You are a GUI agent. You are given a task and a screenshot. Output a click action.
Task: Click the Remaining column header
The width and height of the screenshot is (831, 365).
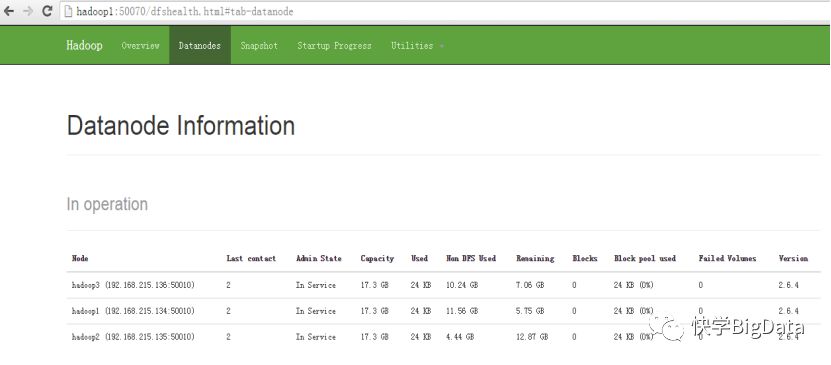click(535, 259)
